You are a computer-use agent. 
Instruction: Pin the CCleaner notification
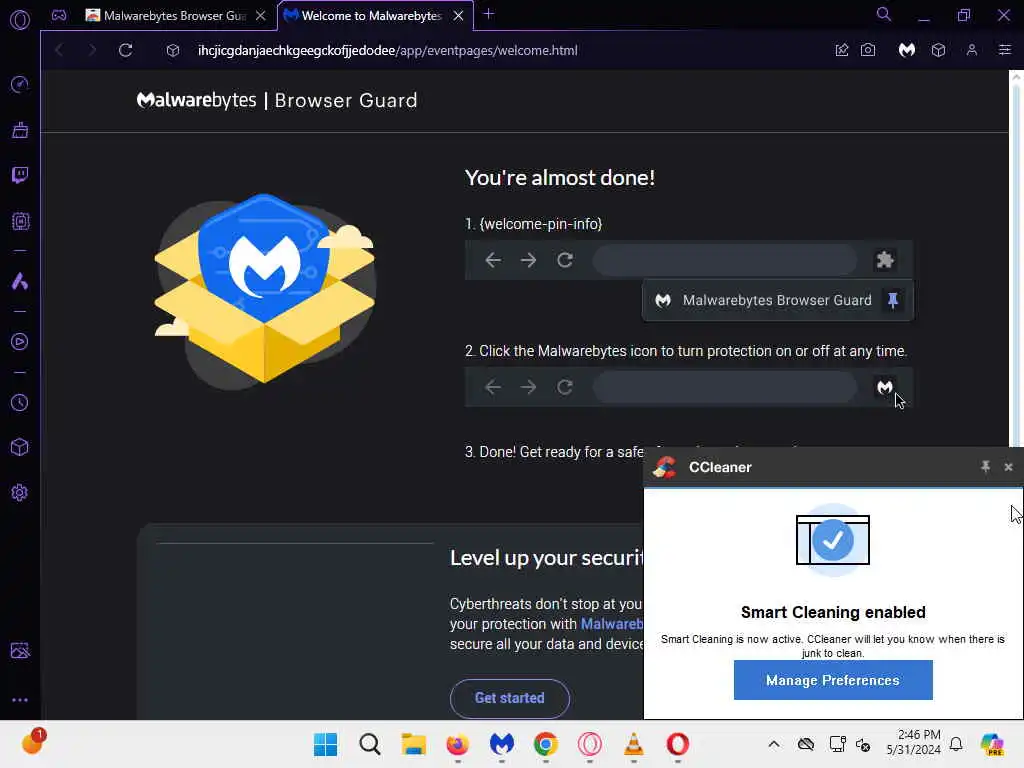point(985,466)
